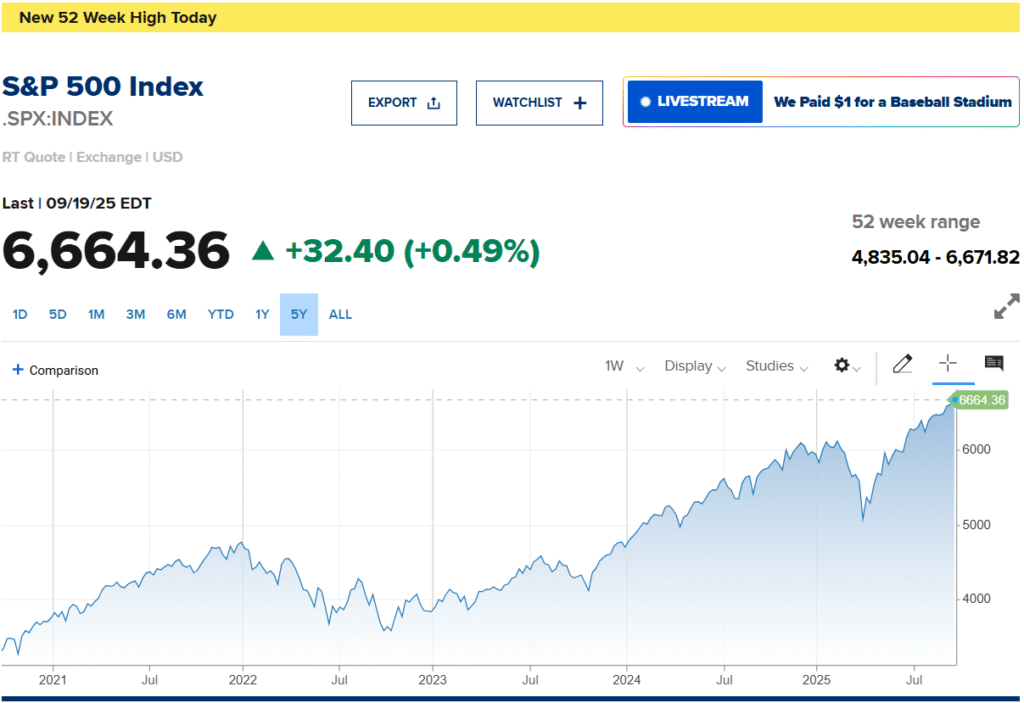
Task: Open the chart settings gear
Action: (843, 366)
